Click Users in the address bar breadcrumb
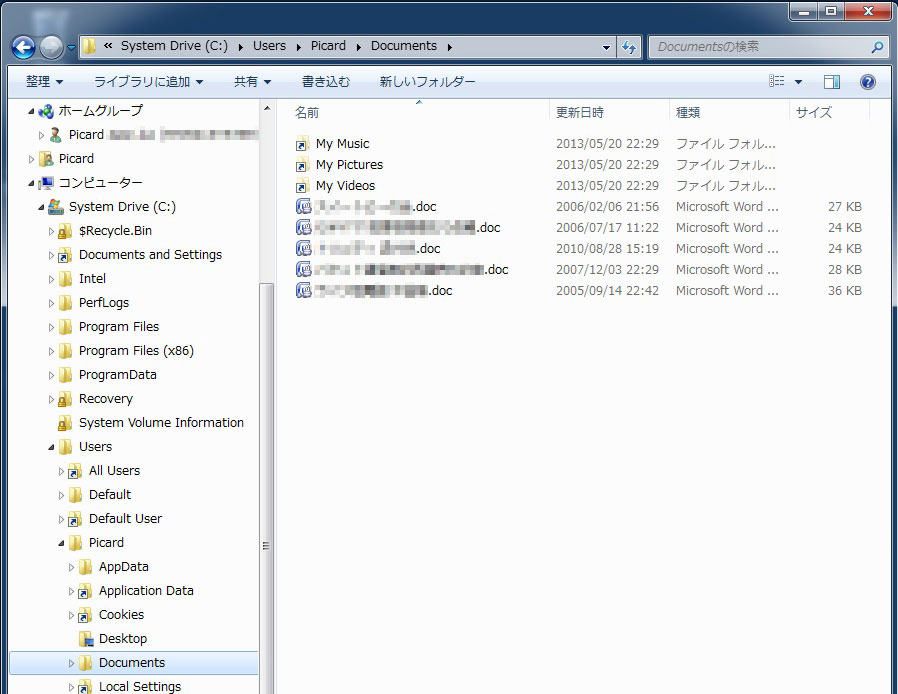The image size is (898, 694). point(269,46)
